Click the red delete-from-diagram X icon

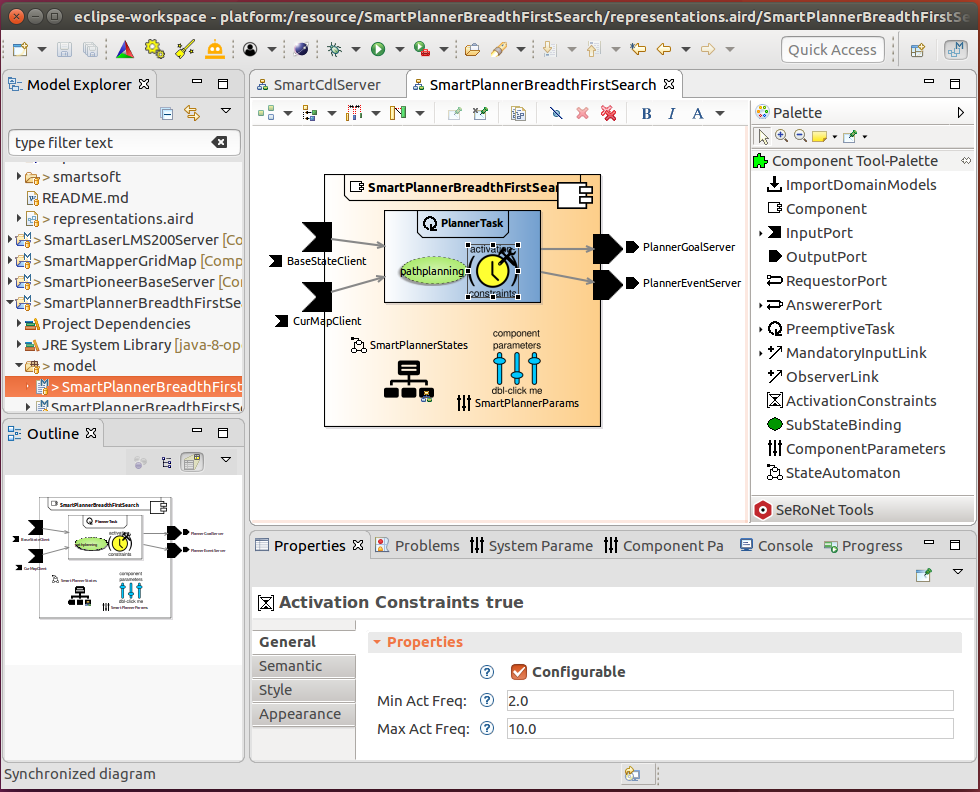click(x=582, y=114)
